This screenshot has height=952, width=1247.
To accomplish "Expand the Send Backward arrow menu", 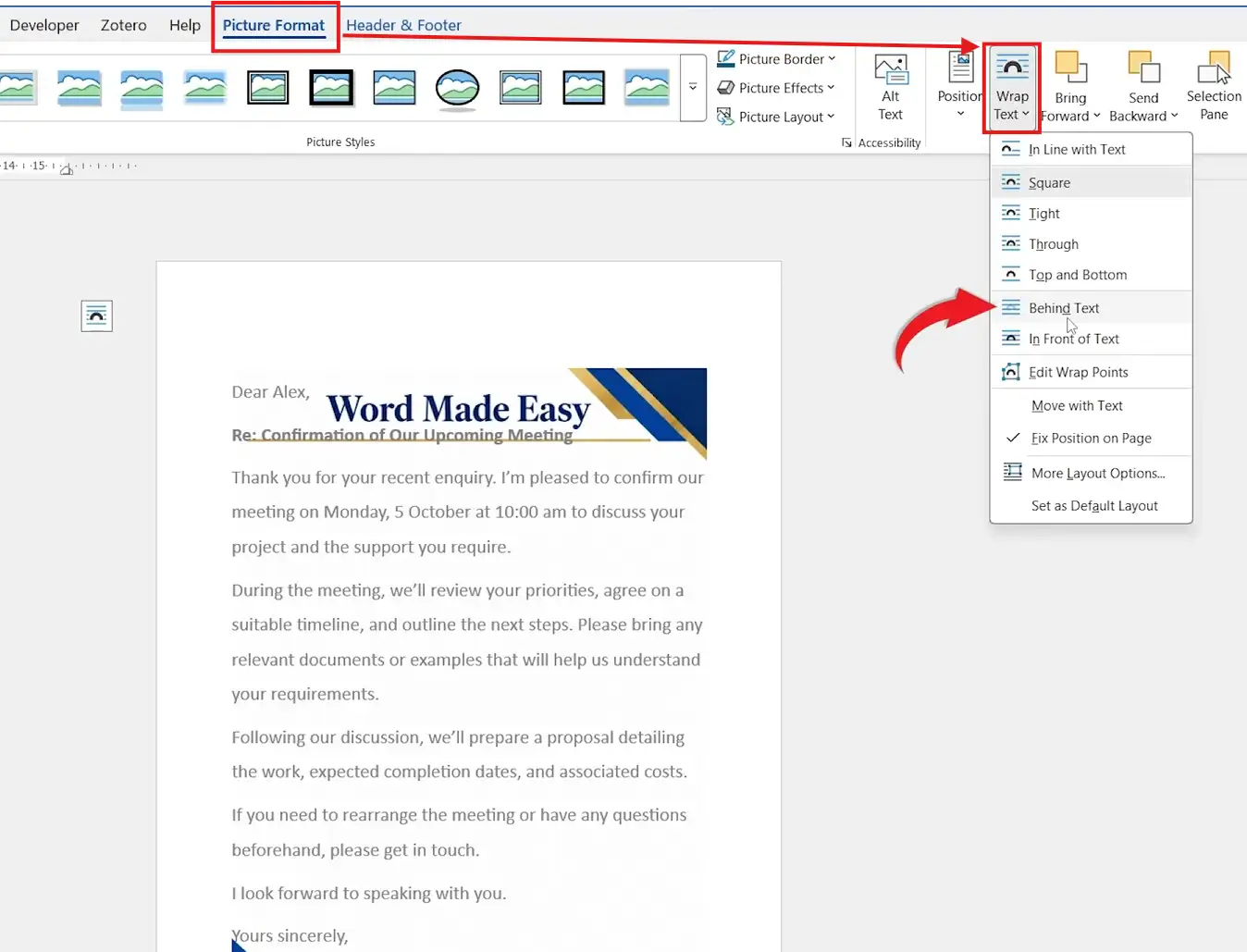I will click(x=1174, y=116).
